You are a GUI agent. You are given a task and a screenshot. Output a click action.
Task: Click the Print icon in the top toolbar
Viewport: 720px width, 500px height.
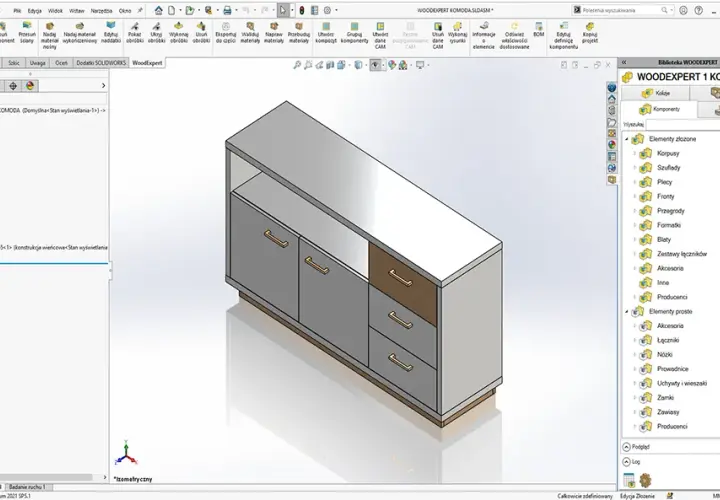coord(227,10)
